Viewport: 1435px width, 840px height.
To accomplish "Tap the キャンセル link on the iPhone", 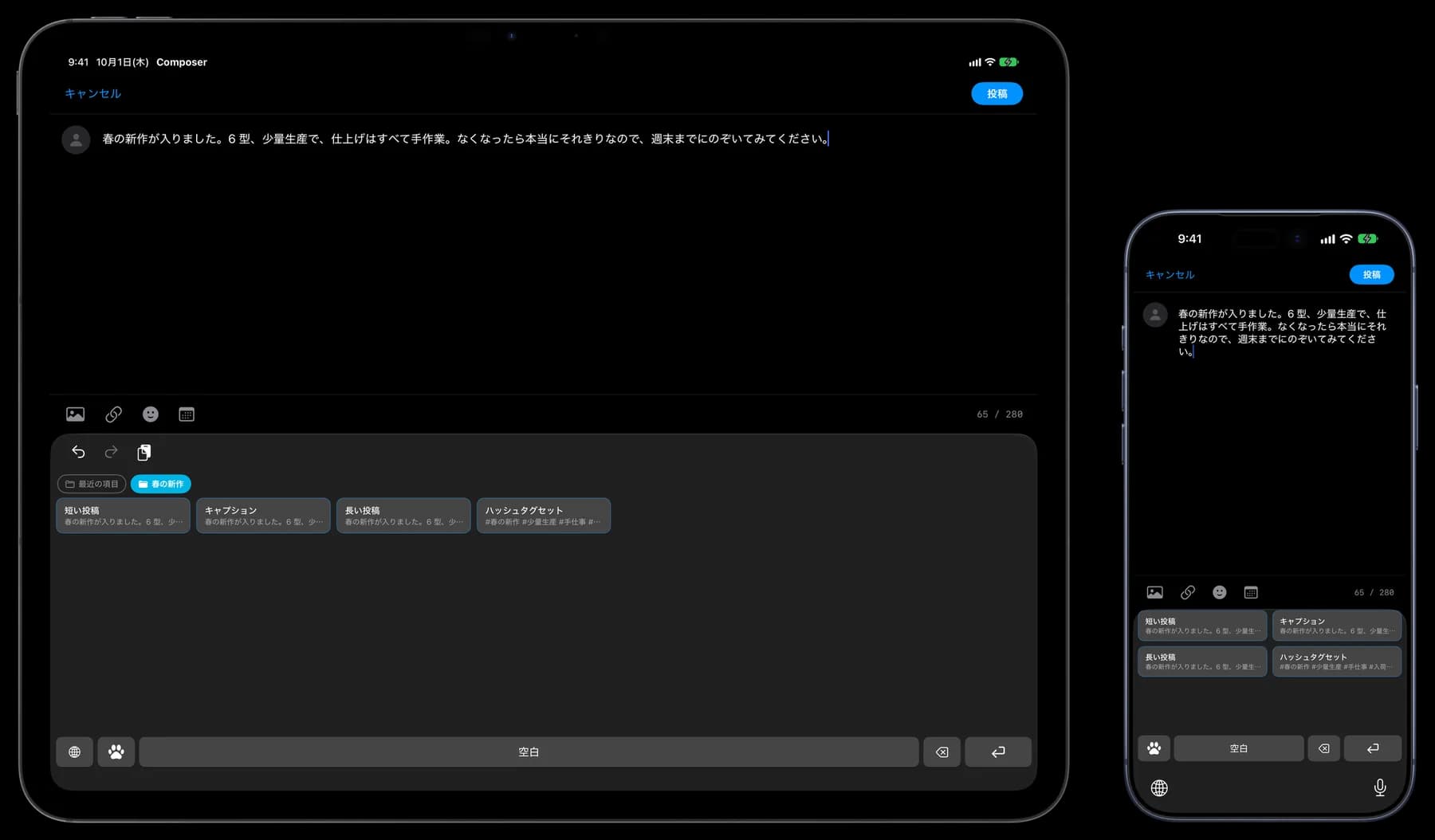I will [x=1170, y=274].
